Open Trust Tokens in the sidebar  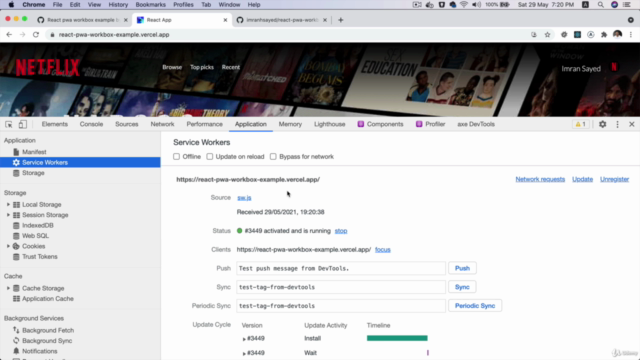pos(40,257)
